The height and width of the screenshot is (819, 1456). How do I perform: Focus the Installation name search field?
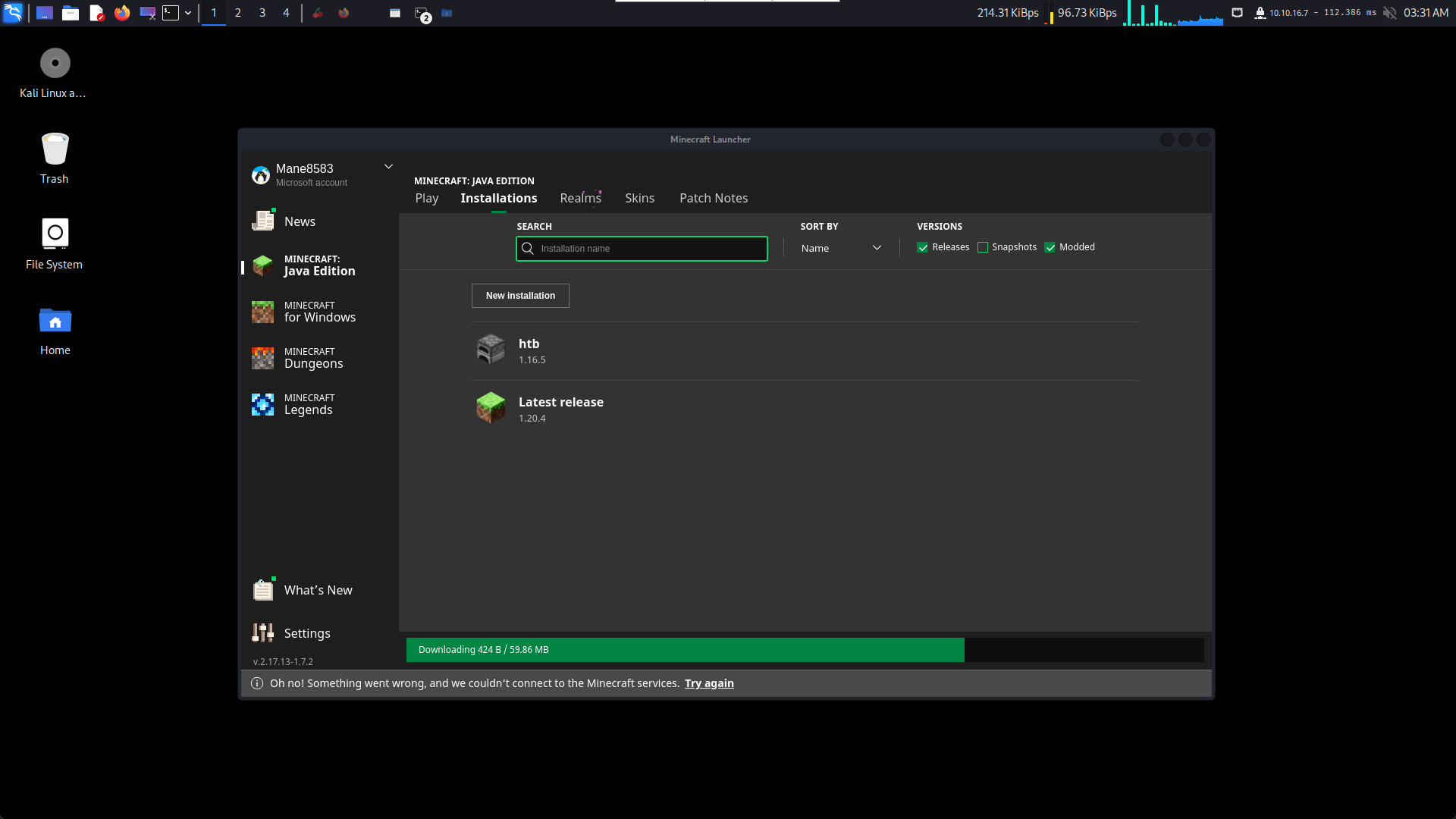pyautogui.click(x=642, y=249)
